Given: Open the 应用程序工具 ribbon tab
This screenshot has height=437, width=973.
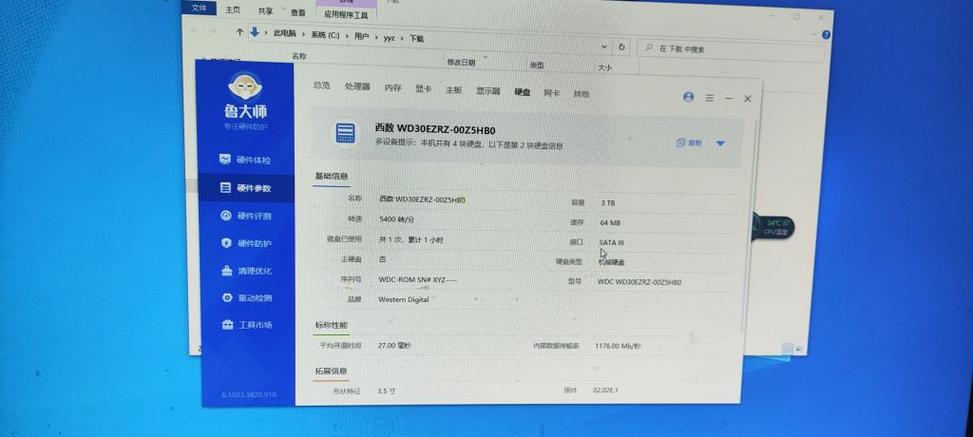Looking at the screenshot, I should [x=346, y=14].
